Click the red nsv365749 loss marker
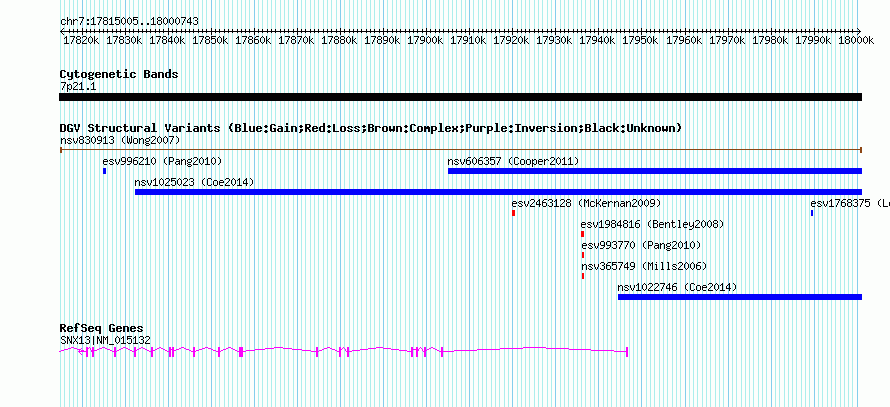This screenshot has width=890, height=407. click(x=582, y=276)
